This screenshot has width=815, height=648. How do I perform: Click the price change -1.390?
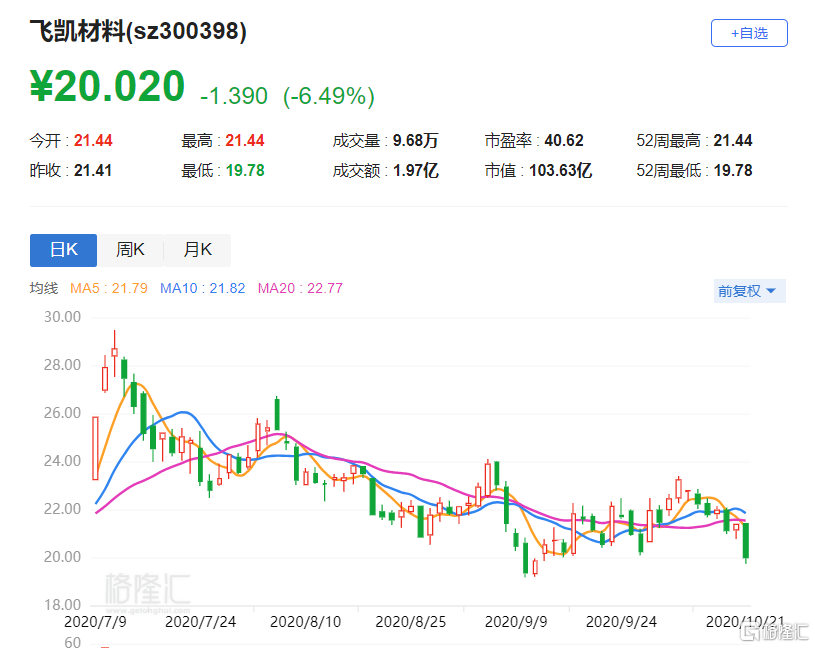234,96
